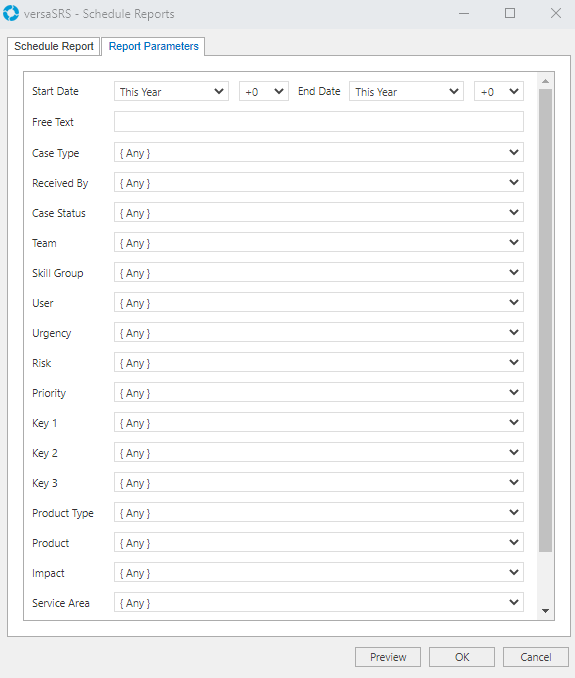Click into the Free Text input field

pos(319,122)
